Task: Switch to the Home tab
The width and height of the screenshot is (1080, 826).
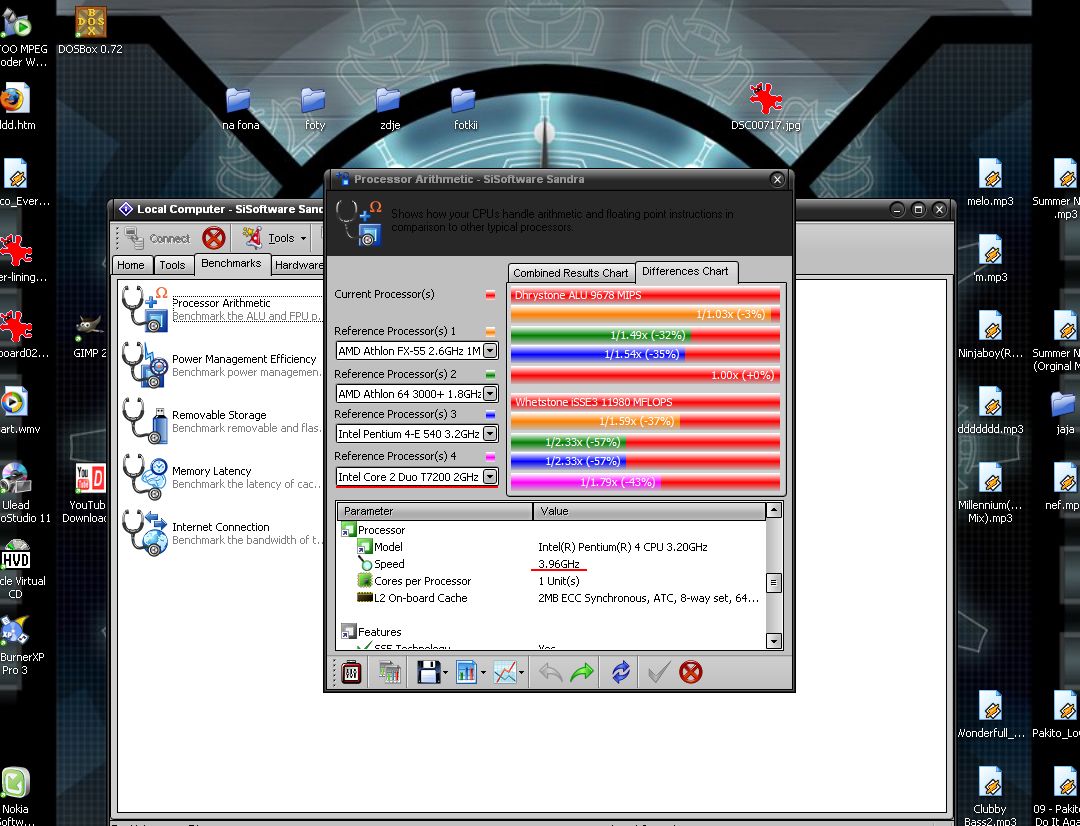Action: (131, 265)
